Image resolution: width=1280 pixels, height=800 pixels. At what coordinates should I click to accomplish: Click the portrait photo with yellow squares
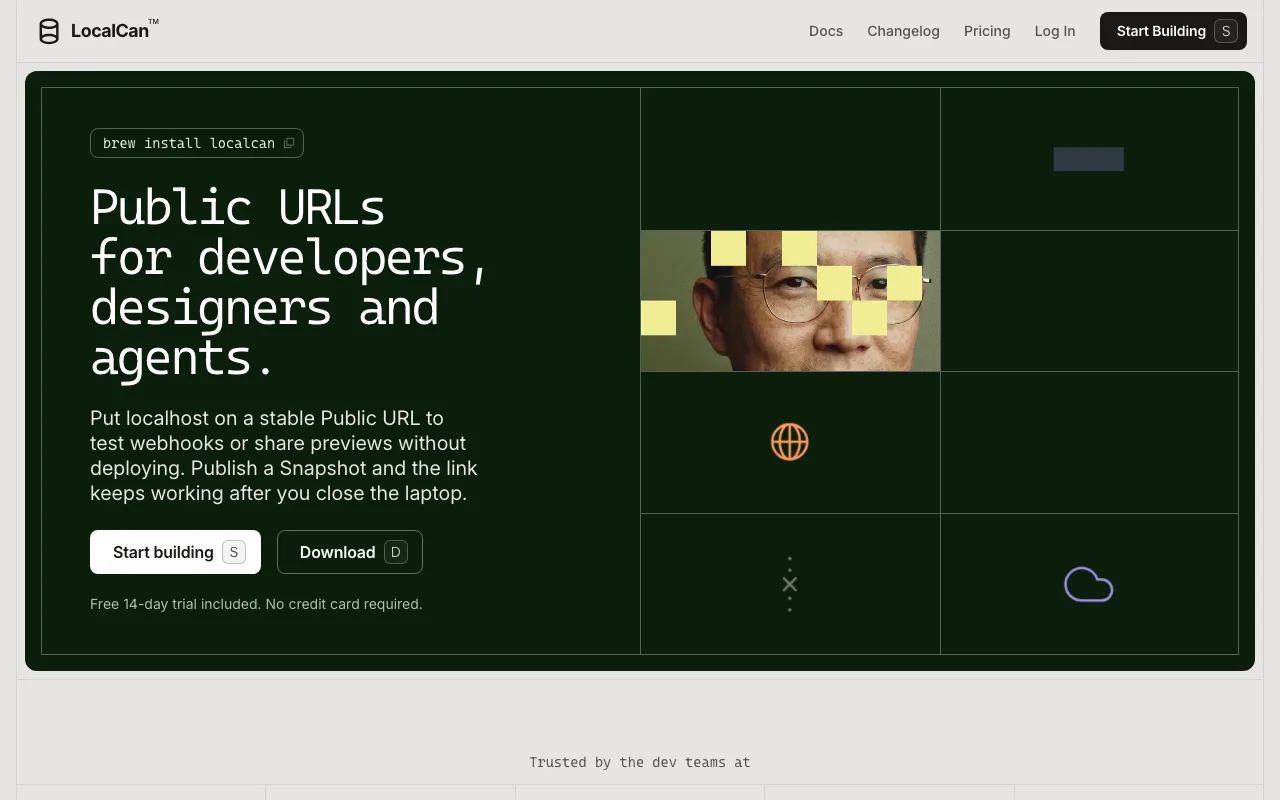pos(790,301)
